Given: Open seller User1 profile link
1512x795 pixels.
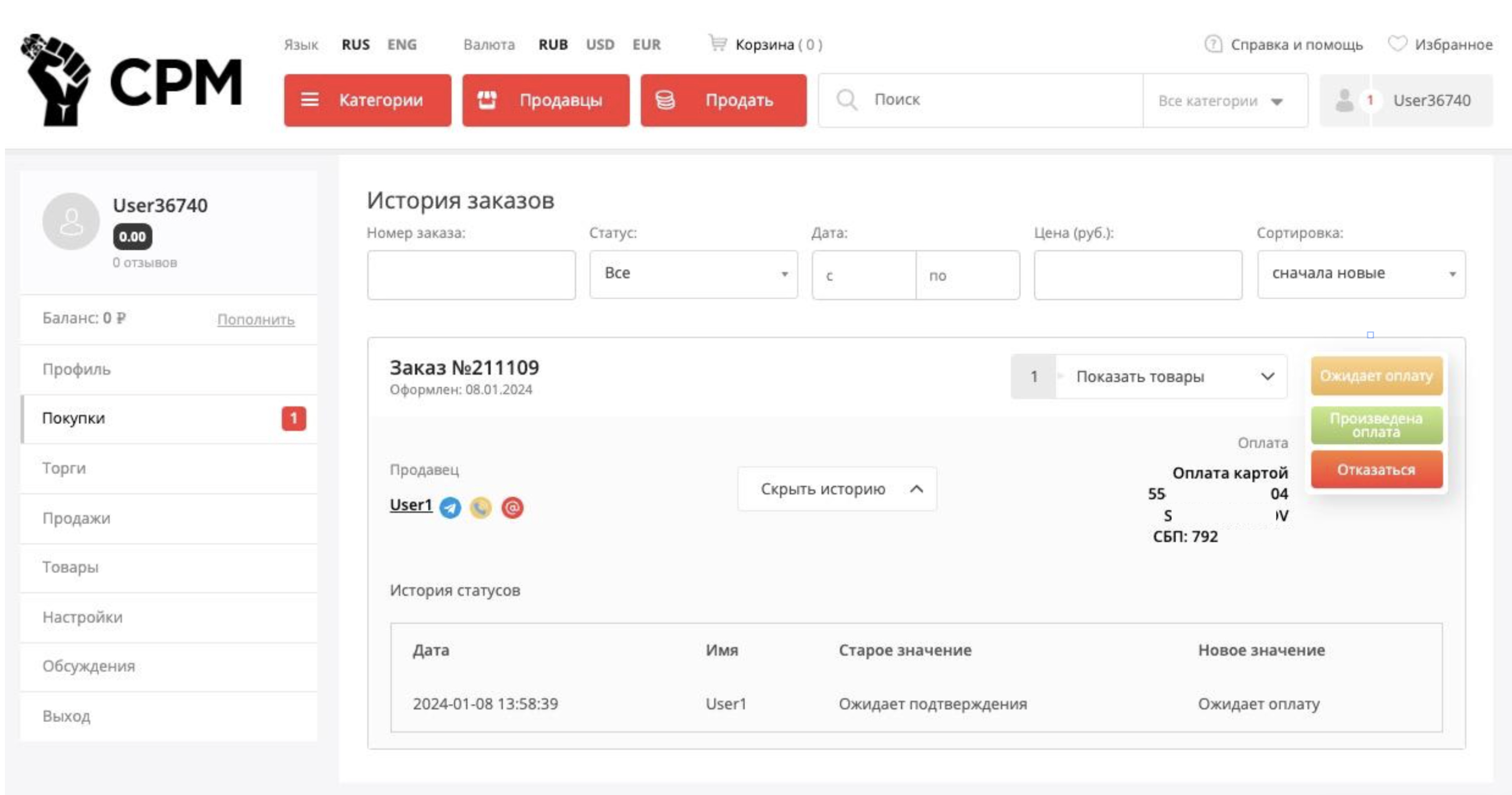Looking at the screenshot, I should (x=411, y=505).
